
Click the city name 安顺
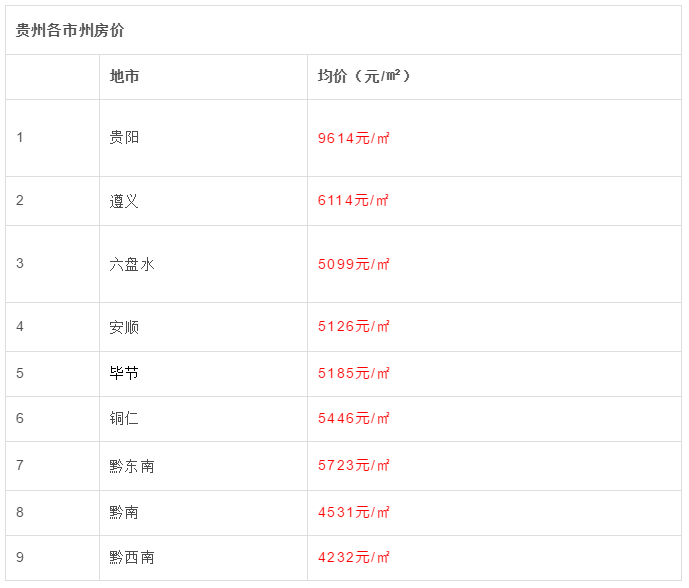point(124,327)
